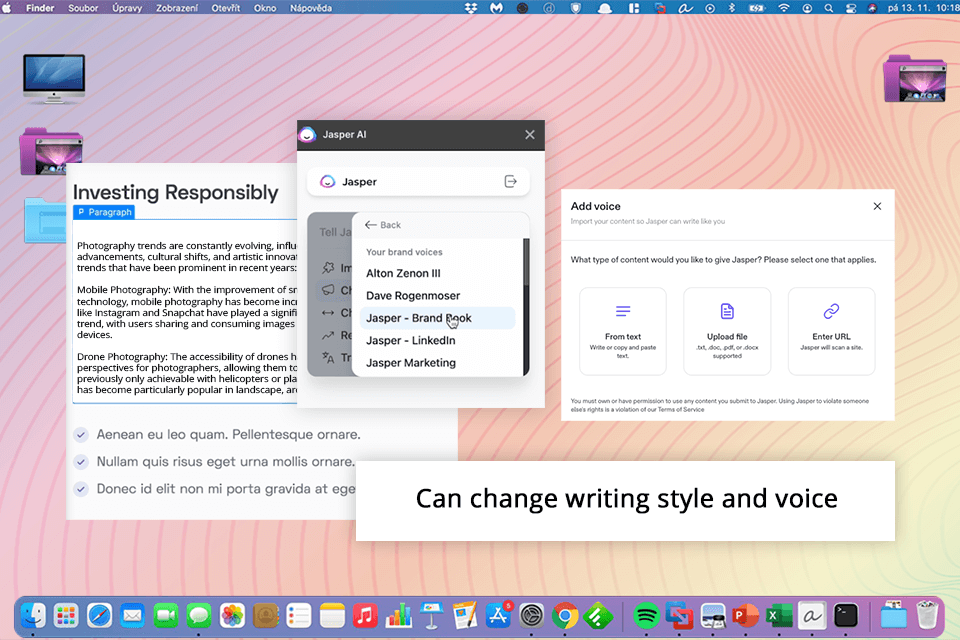960x640 pixels.
Task: Click check icon beside Donec id elit
Action: pos(81,489)
